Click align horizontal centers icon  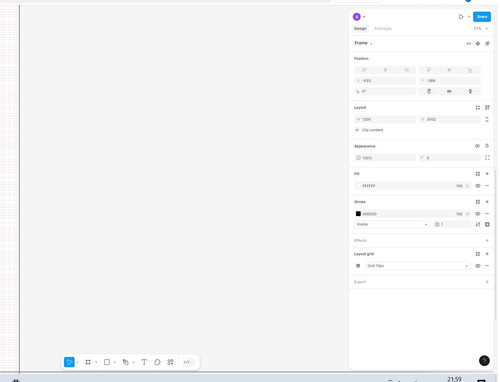tap(385, 70)
